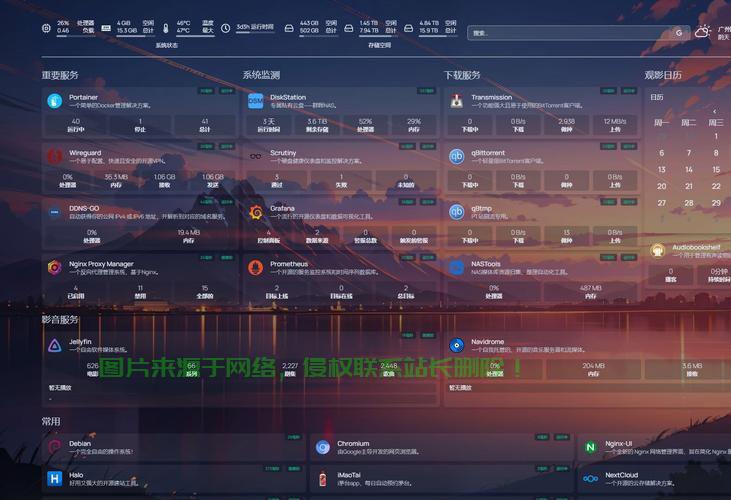
Task: Click the NASTools '487 MB' memory stat
Action: (591, 292)
